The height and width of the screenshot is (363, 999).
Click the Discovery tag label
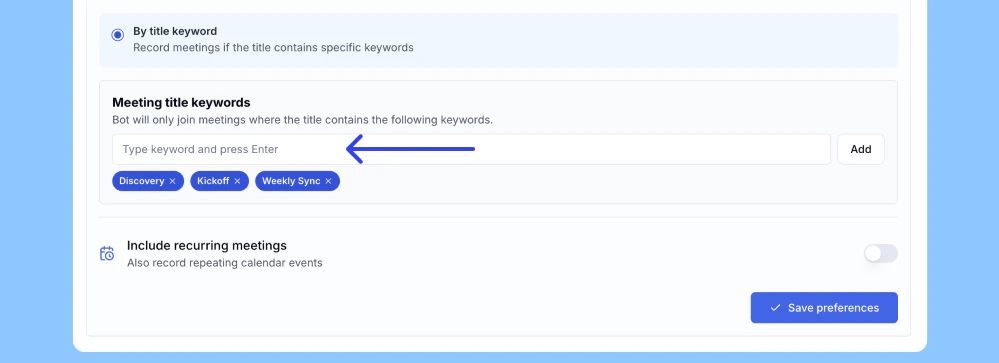click(141, 181)
